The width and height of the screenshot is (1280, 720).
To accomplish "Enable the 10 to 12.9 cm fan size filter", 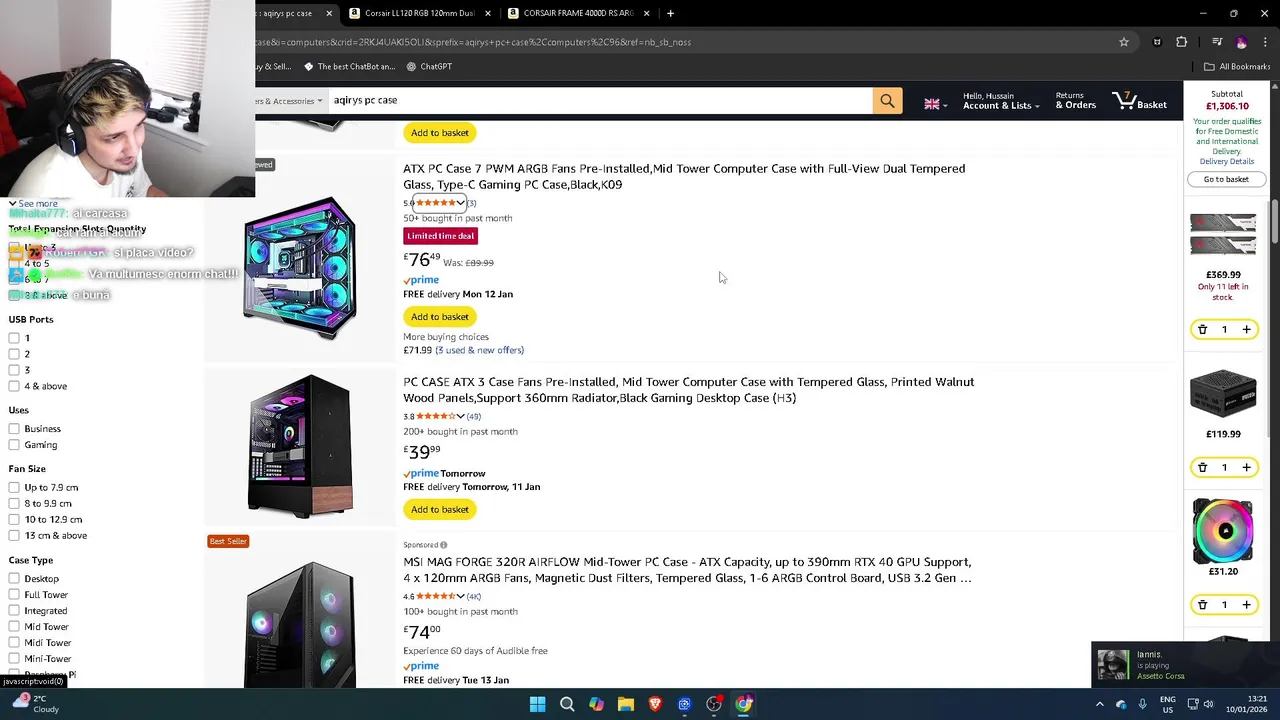I will click(x=14, y=520).
